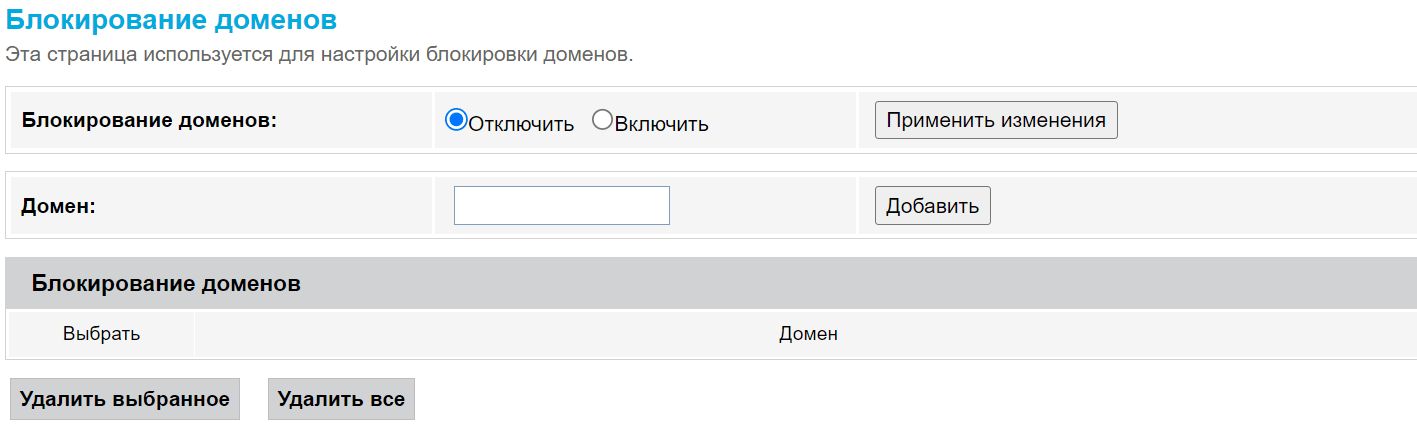Viewport: 1417px width, 433px height.
Task: Add the typed domain to block list
Action: coord(932,206)
